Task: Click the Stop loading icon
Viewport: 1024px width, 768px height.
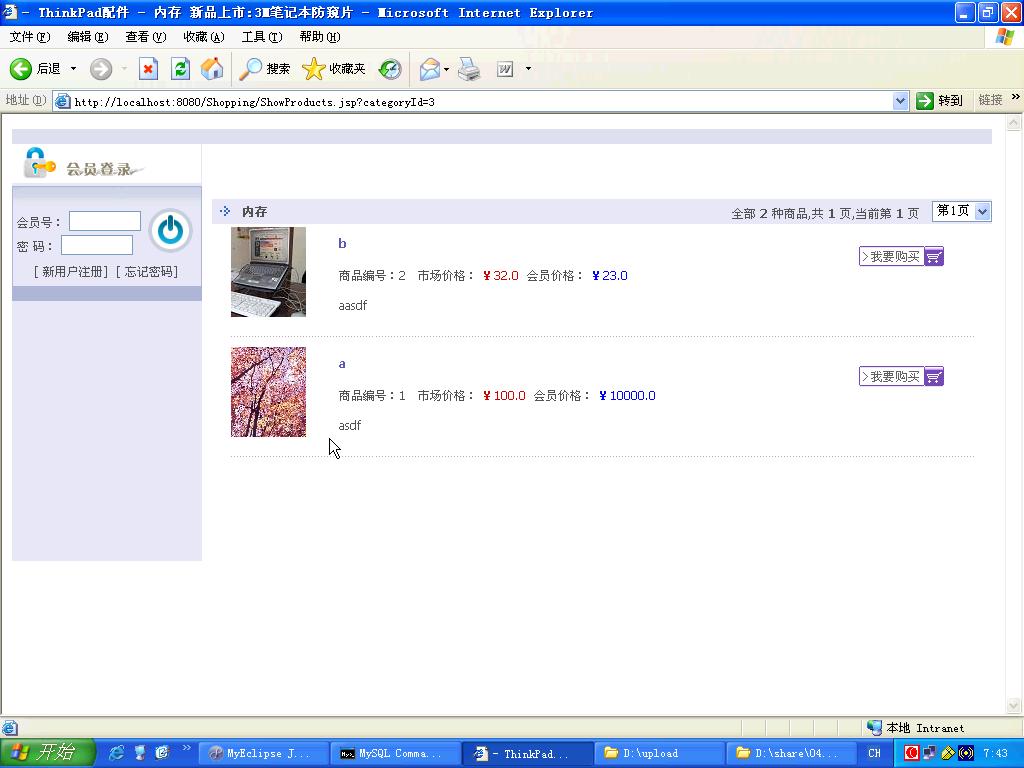Action: click(148, 69)
